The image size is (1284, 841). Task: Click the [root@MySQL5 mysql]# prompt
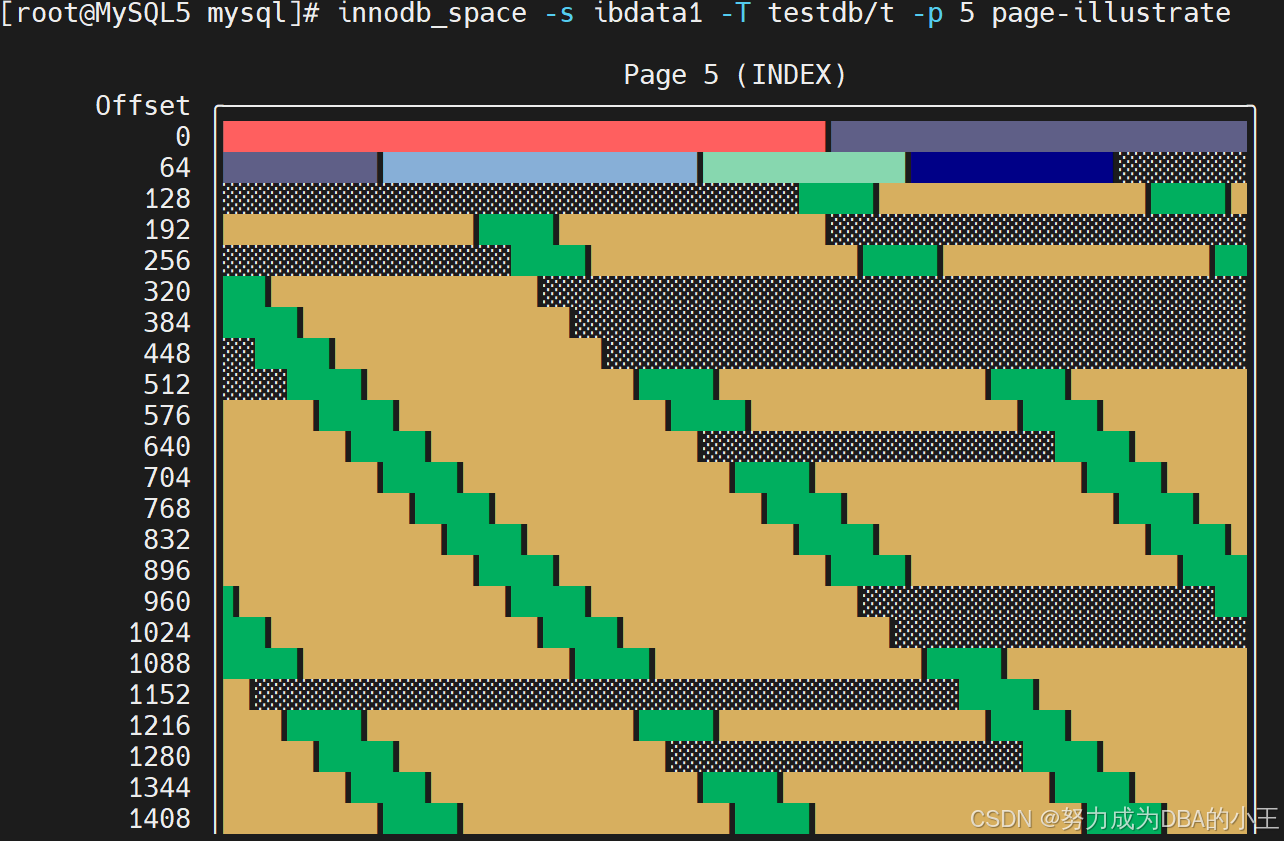161,14
